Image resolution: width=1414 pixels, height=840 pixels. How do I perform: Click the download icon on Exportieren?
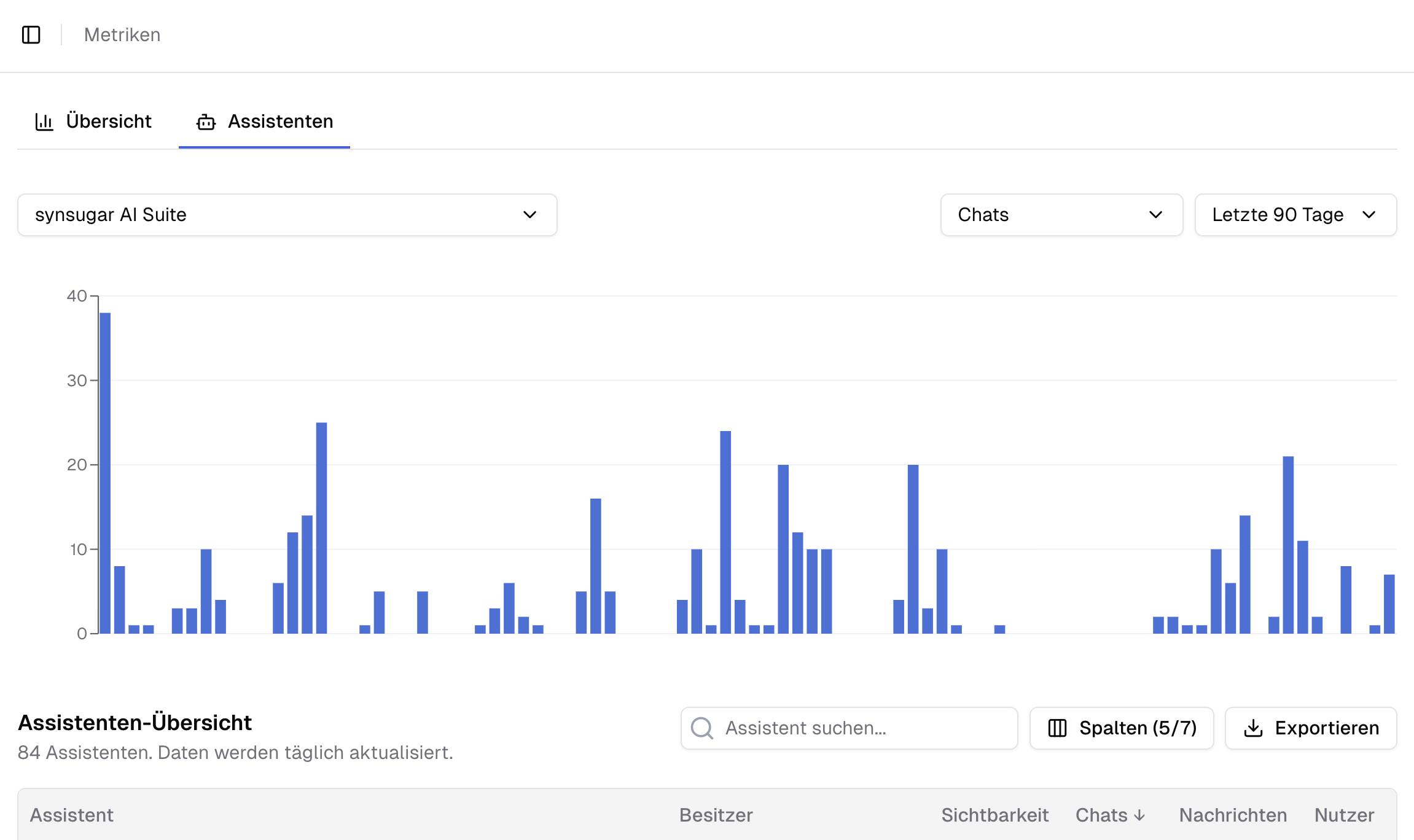point(1254,728)
